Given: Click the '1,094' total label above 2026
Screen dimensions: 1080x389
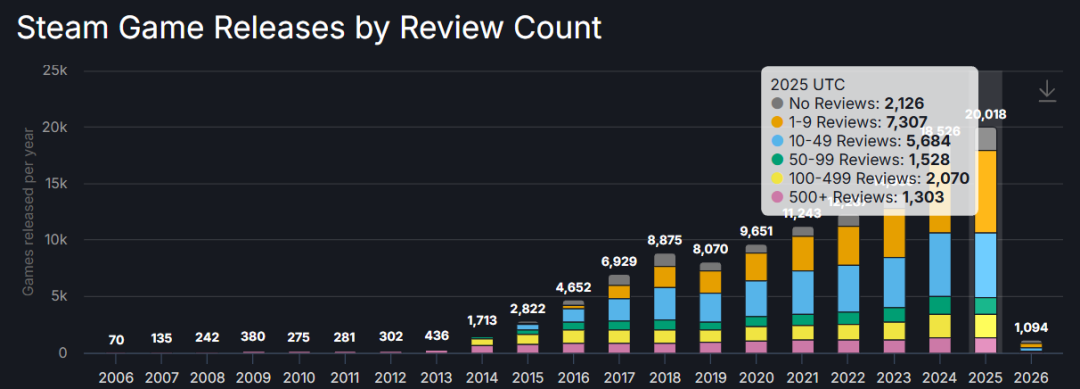Looking at the screenshot, I should [1032, 327].
